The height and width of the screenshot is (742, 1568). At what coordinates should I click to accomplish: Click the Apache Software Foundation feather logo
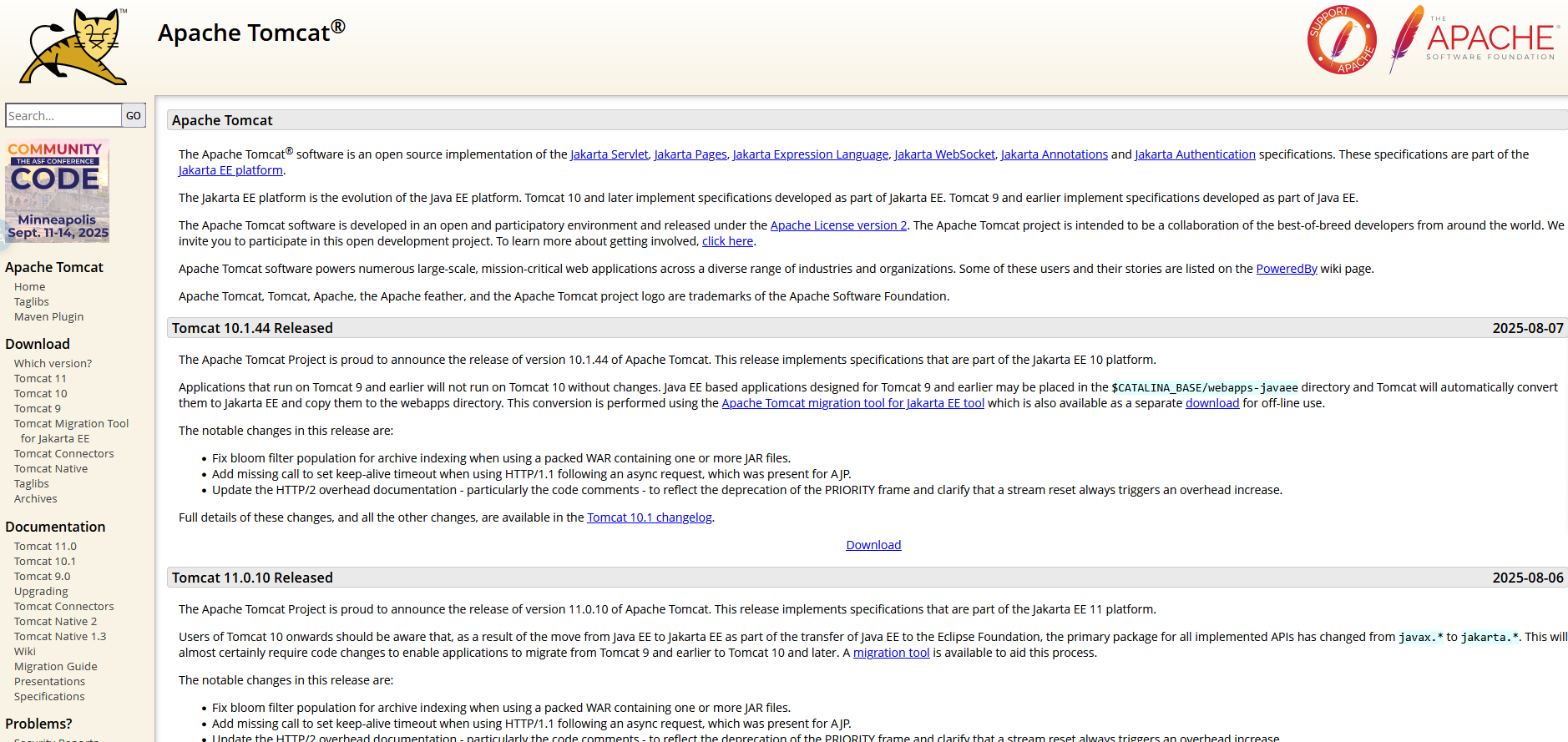(x=1474, y=39)
